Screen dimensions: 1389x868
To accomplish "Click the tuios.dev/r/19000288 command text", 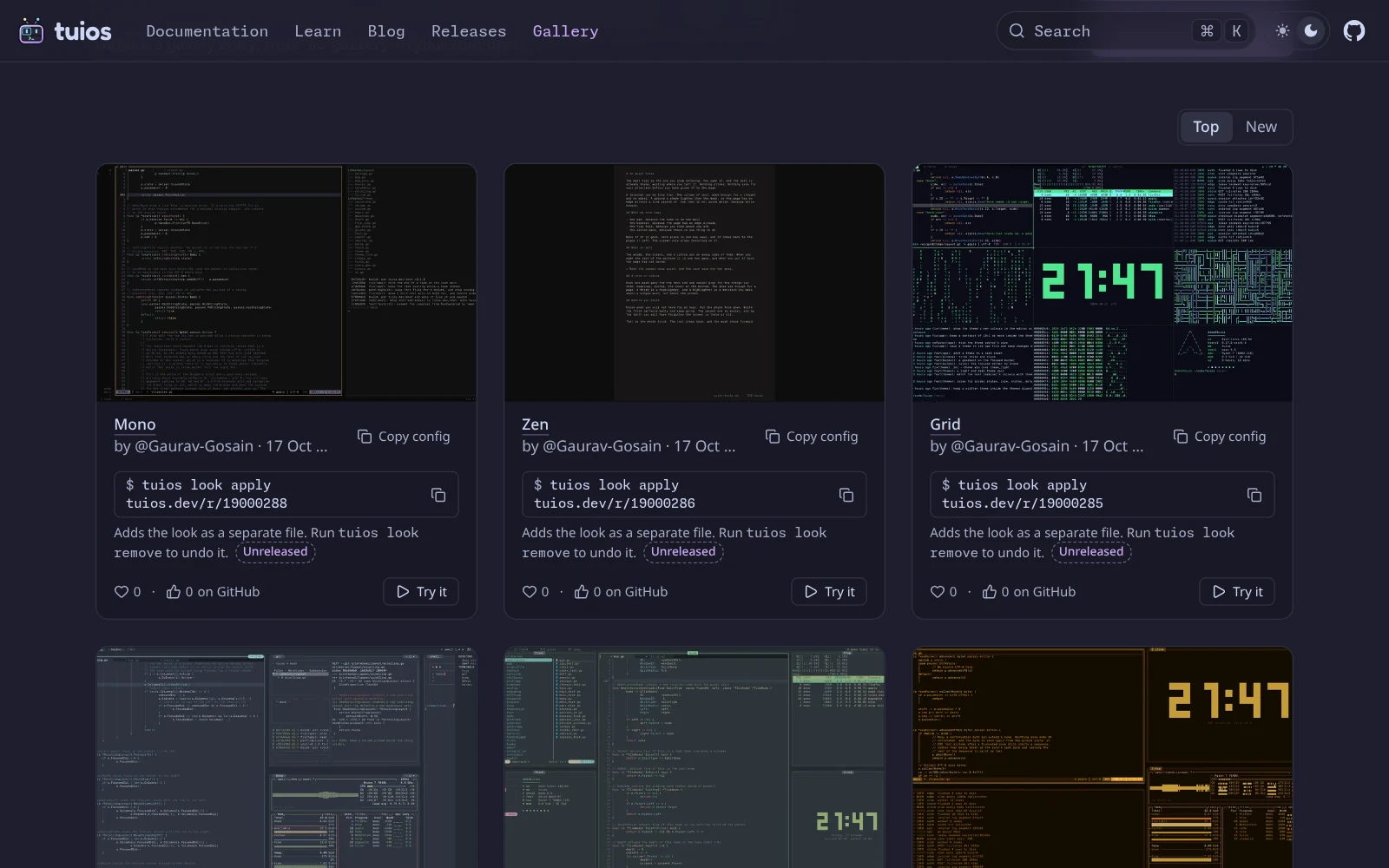I will coord(207,503).
